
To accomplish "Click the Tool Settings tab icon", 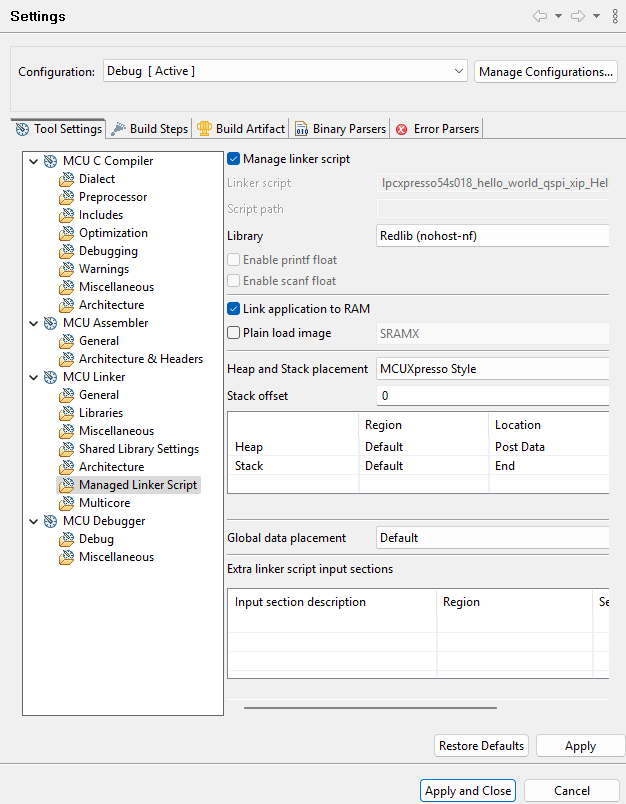I will click(x=22, y=129).
